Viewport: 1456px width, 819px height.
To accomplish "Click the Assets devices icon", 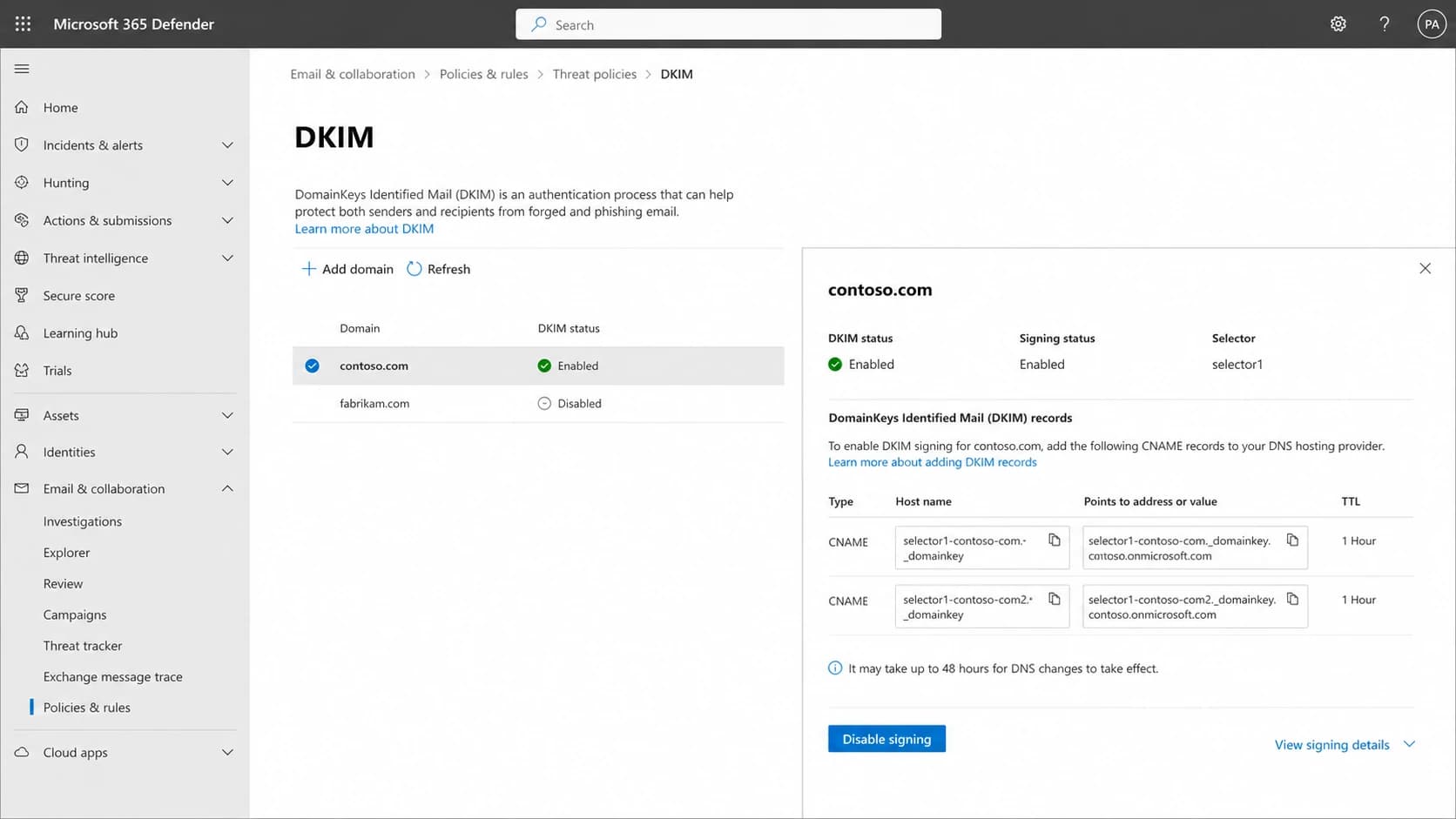I will tap(22, 415).
